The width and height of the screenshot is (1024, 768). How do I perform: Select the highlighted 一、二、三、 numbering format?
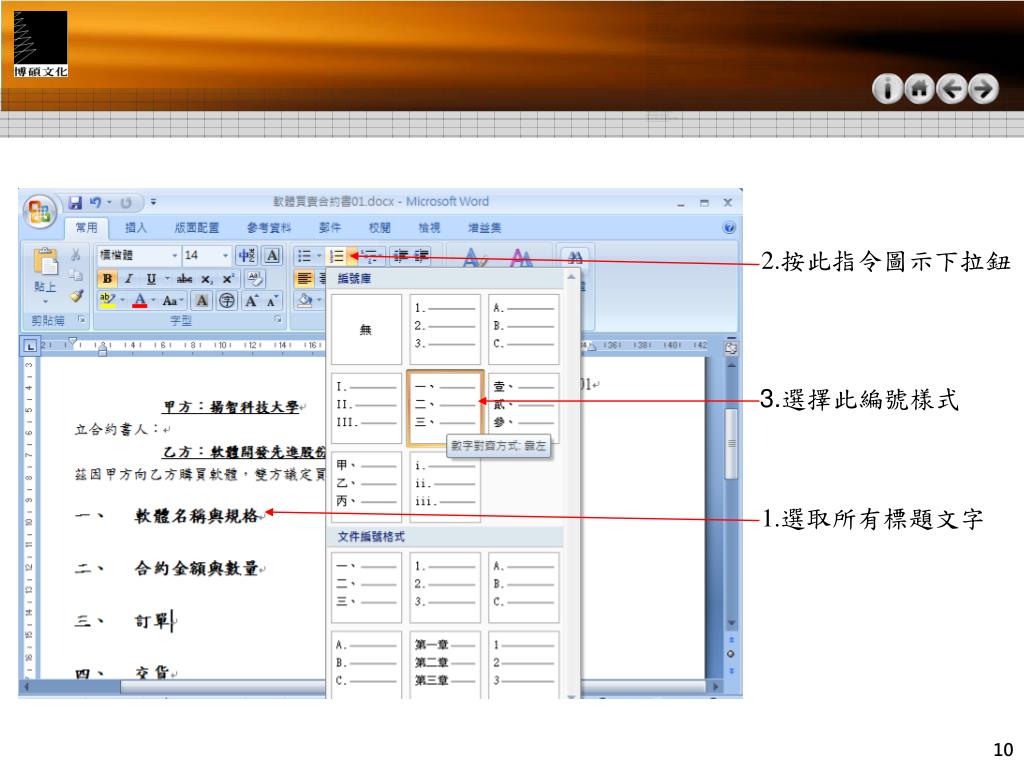445,408
